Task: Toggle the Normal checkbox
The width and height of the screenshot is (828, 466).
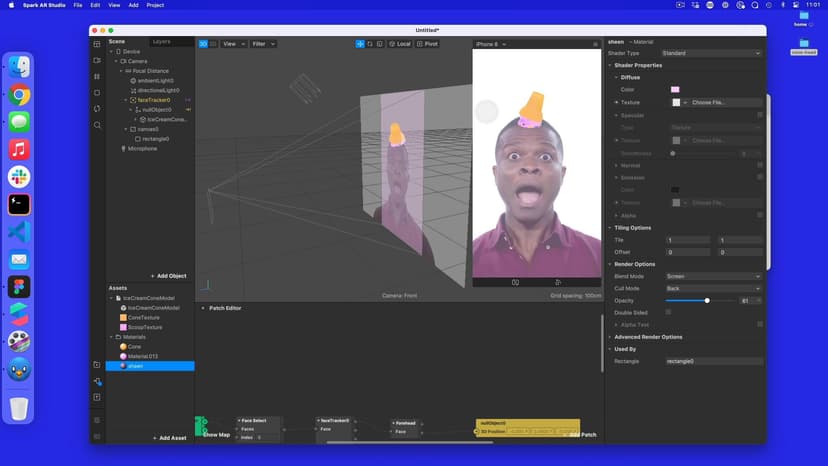Action: click(760, 165)
